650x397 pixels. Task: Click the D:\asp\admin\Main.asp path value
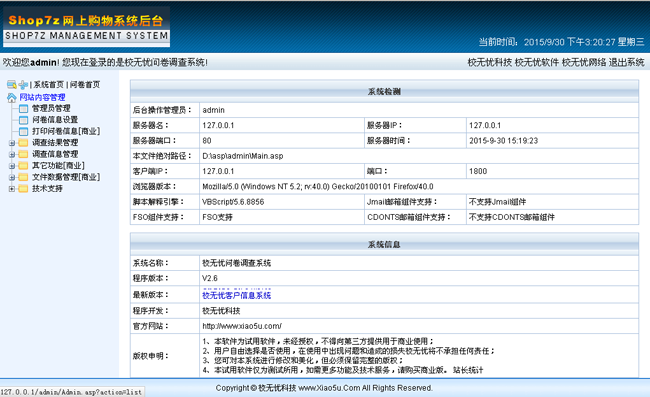point(243,156)
